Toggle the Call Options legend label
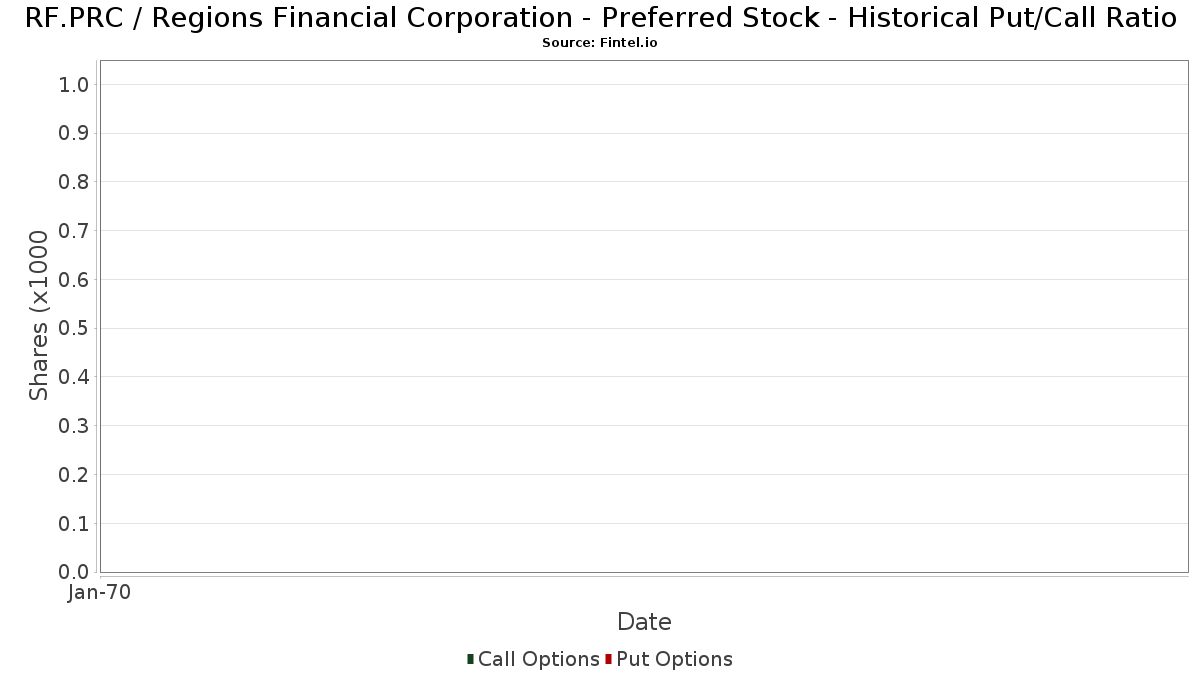The width and height of the screenshot is (1200, 675). point(538,659)
